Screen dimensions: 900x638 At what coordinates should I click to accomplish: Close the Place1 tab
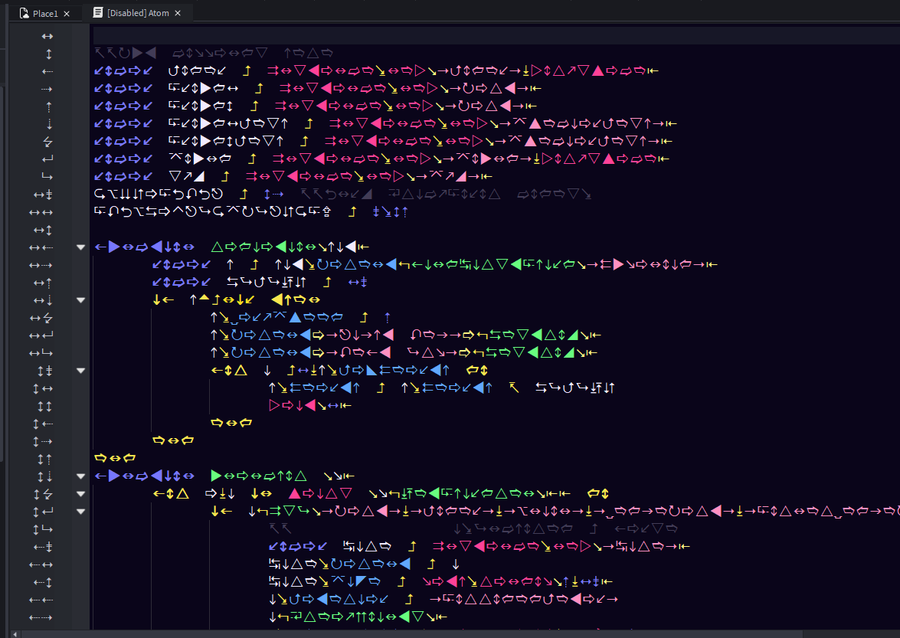pyautogui.click(x=67, y=13)
